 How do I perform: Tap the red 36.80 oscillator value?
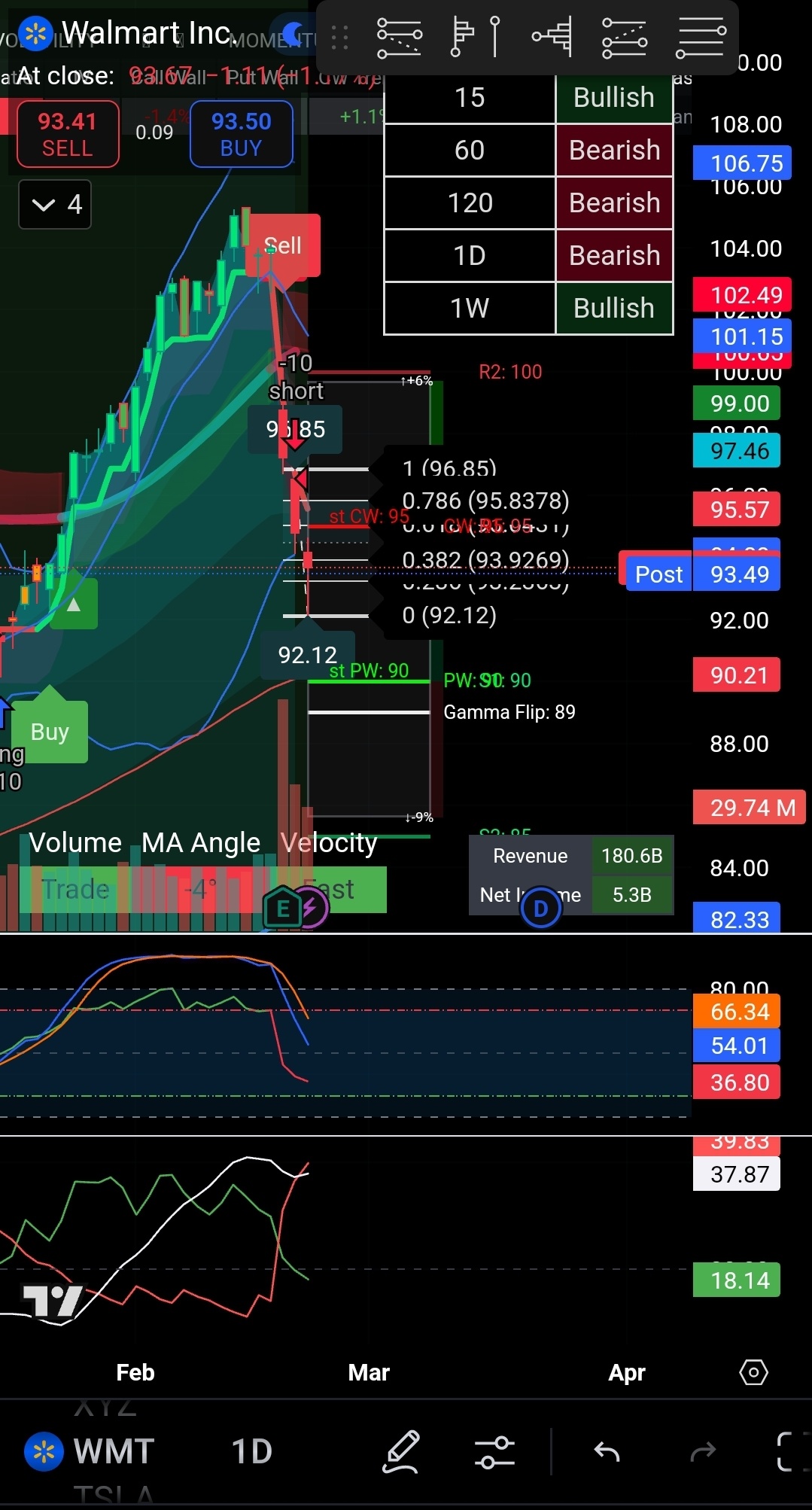(736, 1082)
